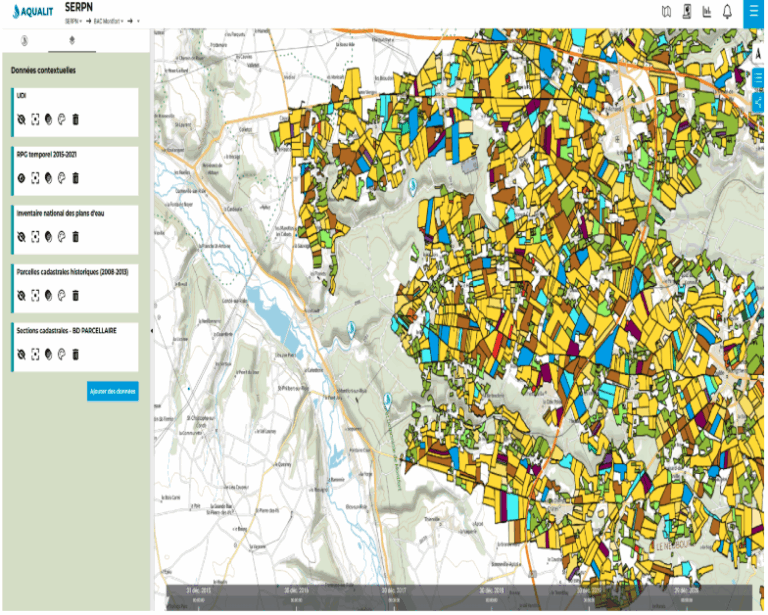Toggle visibility of Parcelles cadastrales historiques layer
Viewport: 768px width, 615px height.
[x=21, y=295]
